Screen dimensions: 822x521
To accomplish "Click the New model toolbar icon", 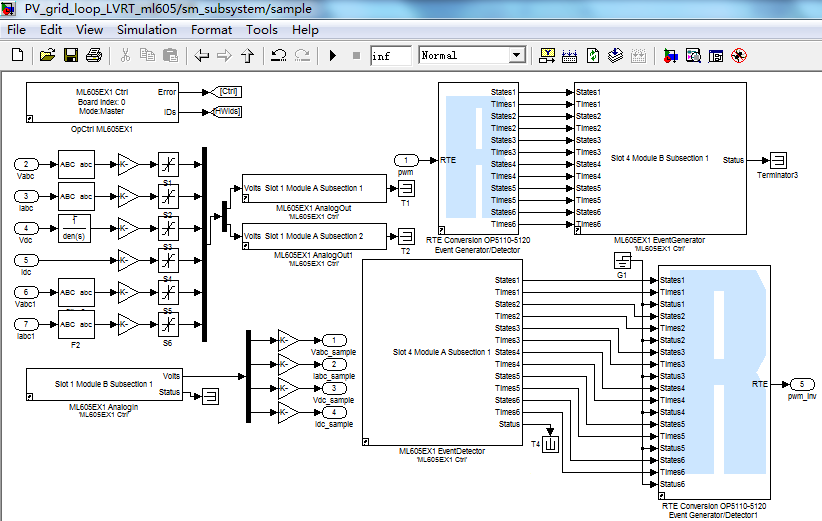I will coord(16,56).
